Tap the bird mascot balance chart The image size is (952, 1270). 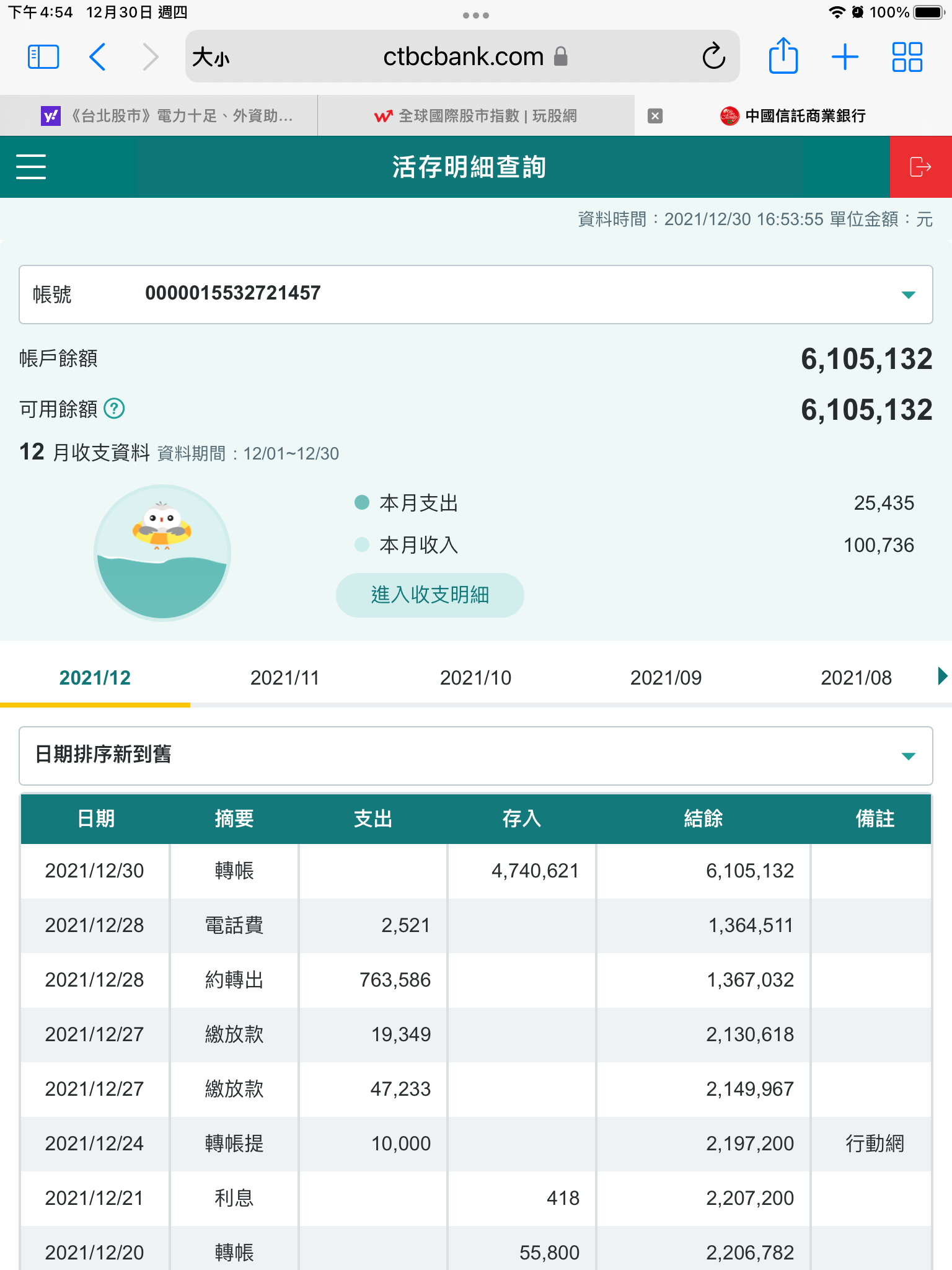tap(162, 553)
